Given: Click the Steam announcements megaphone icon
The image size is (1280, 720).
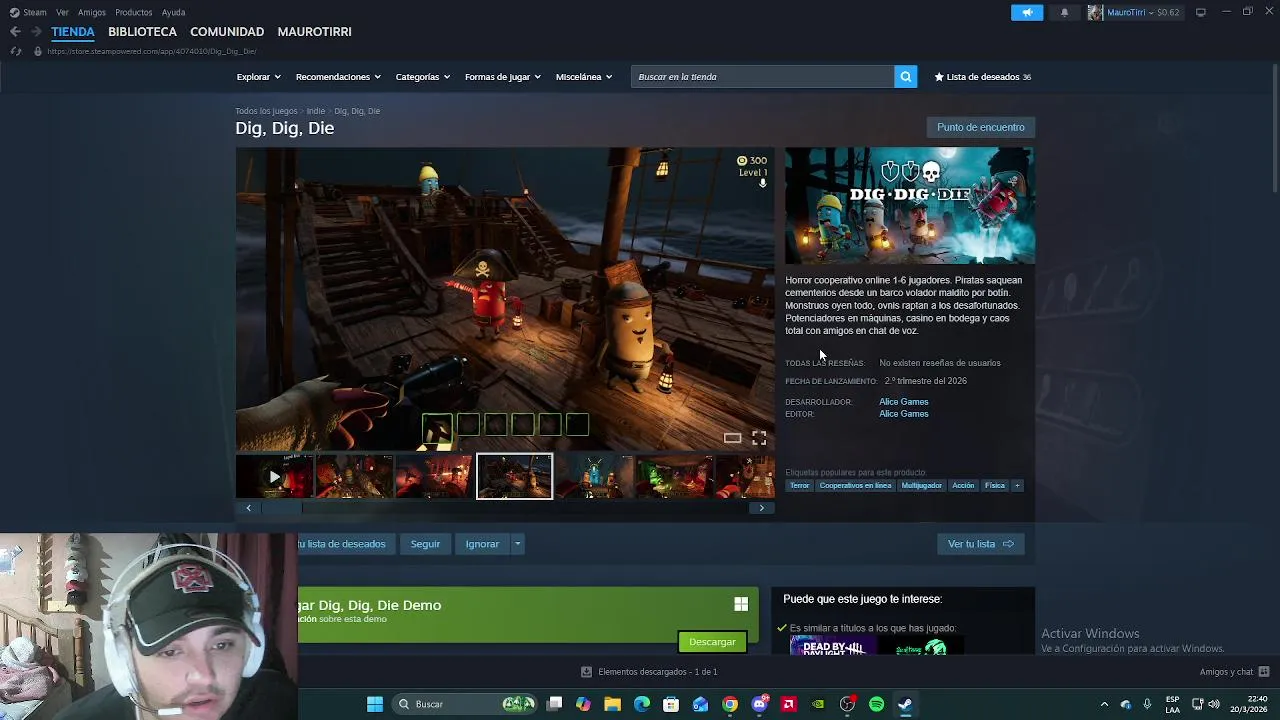Looking at the screenshot, I should tap(1027, 12).
